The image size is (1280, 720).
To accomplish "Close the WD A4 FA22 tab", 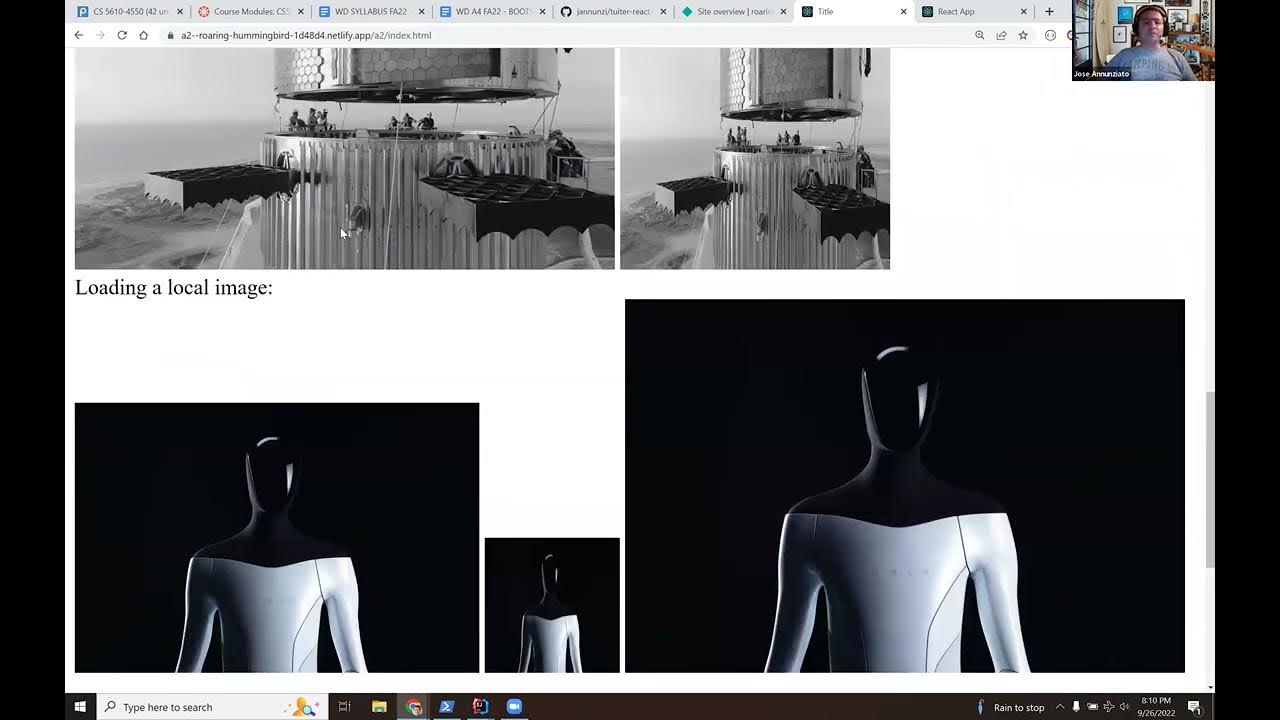I will (x=542, y=12).
